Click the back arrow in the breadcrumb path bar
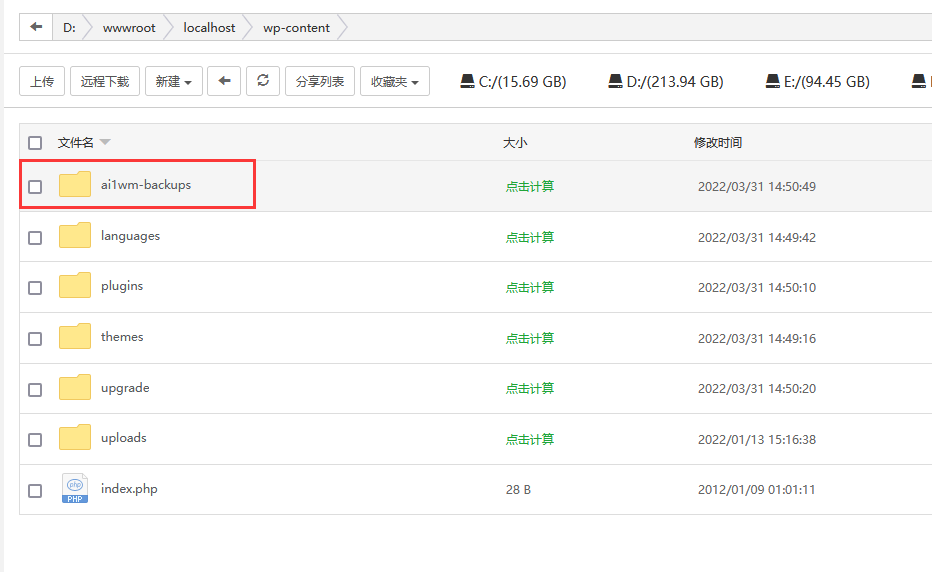The height and width of the screenshot is (572, 932). [36, 27]
